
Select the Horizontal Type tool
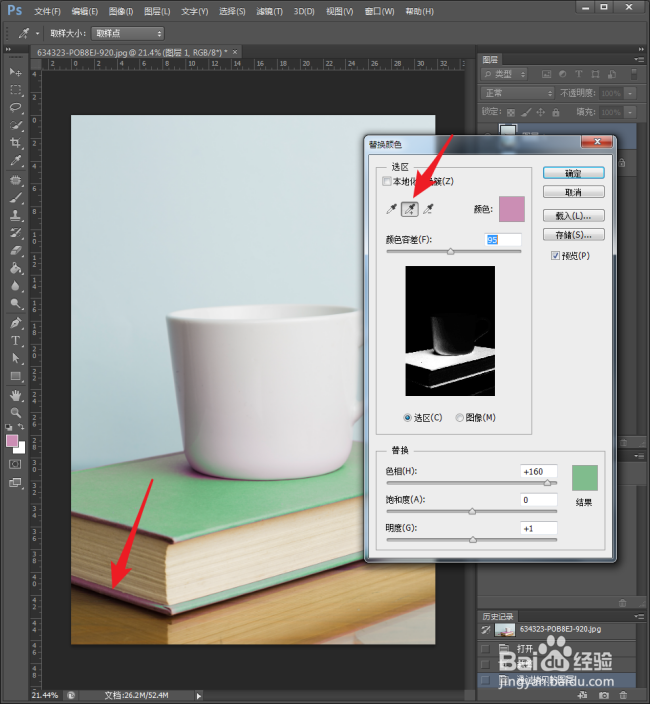click(16, 341)
